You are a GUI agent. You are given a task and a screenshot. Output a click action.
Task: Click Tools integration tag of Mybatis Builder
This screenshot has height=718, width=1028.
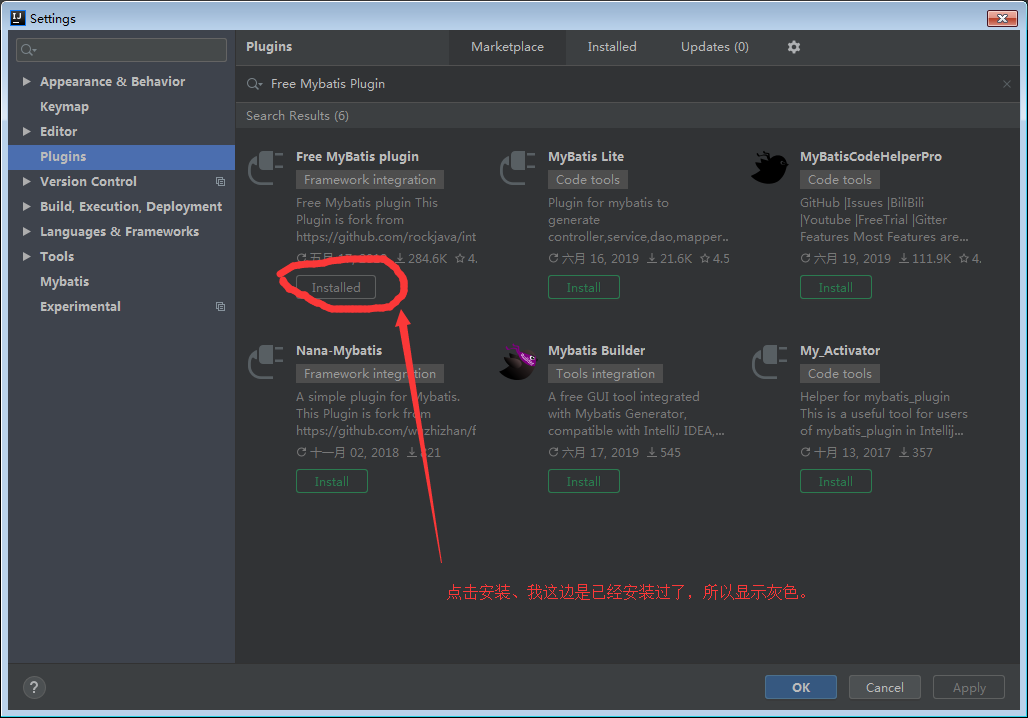click(x=605, y=374)
